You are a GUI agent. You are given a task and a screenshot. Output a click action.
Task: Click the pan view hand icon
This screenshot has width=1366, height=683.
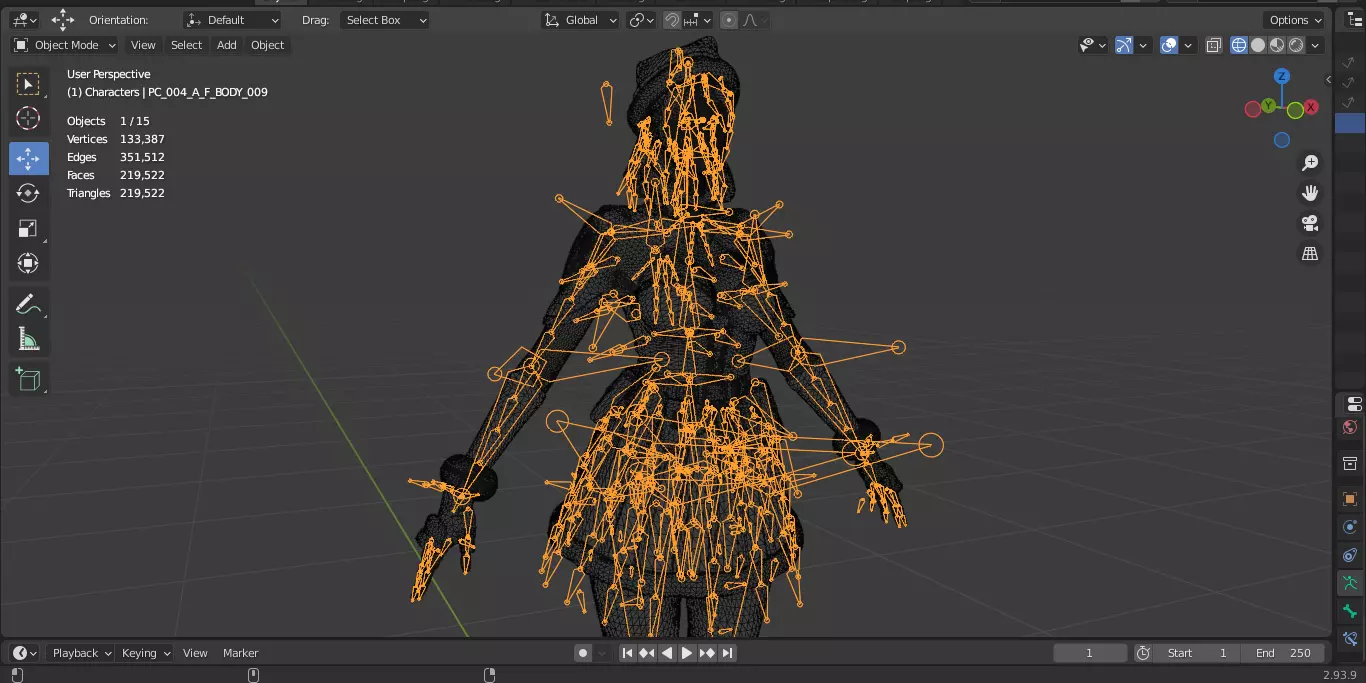click(x=1310, y=193)
